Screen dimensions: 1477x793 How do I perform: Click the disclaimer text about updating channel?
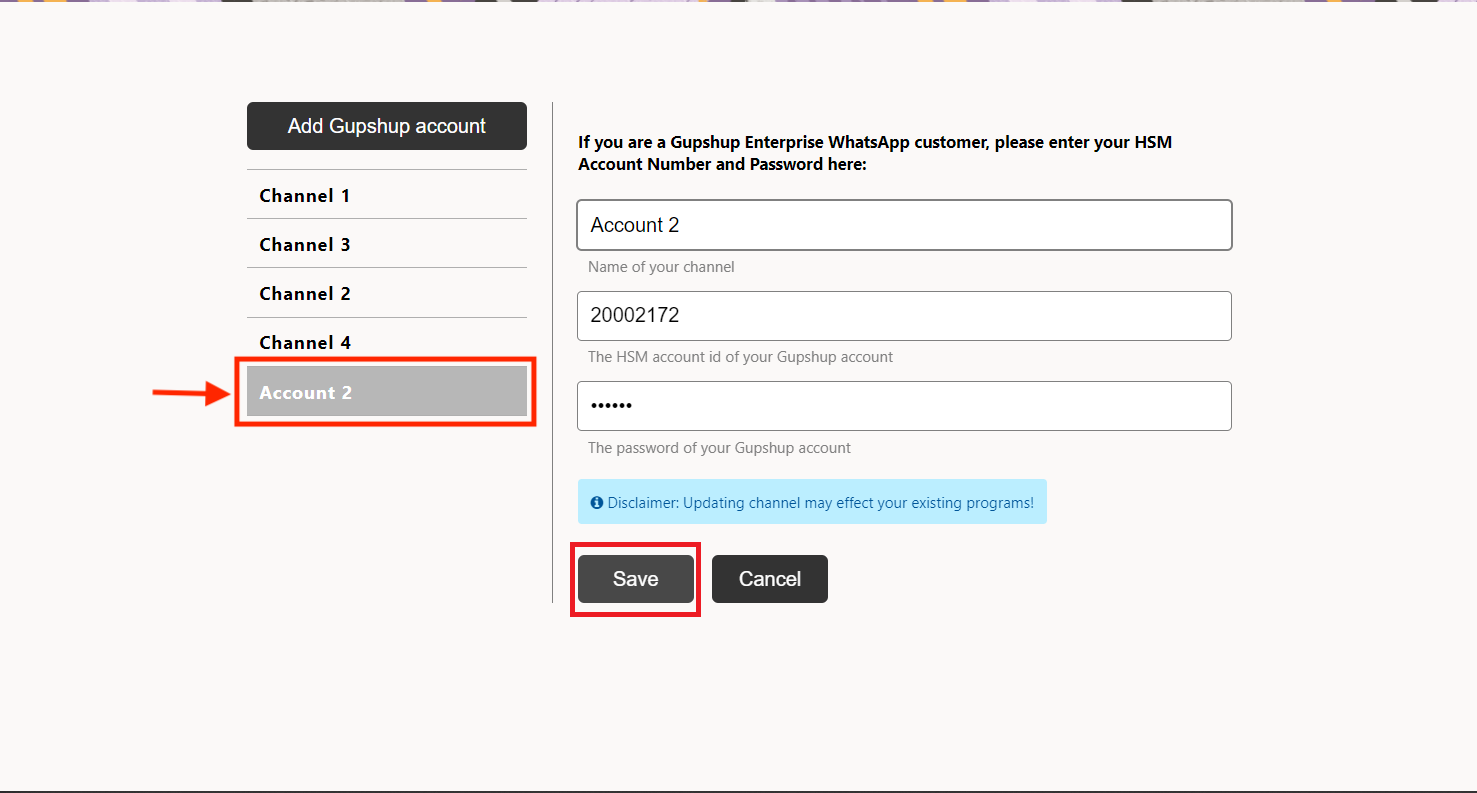820,503
